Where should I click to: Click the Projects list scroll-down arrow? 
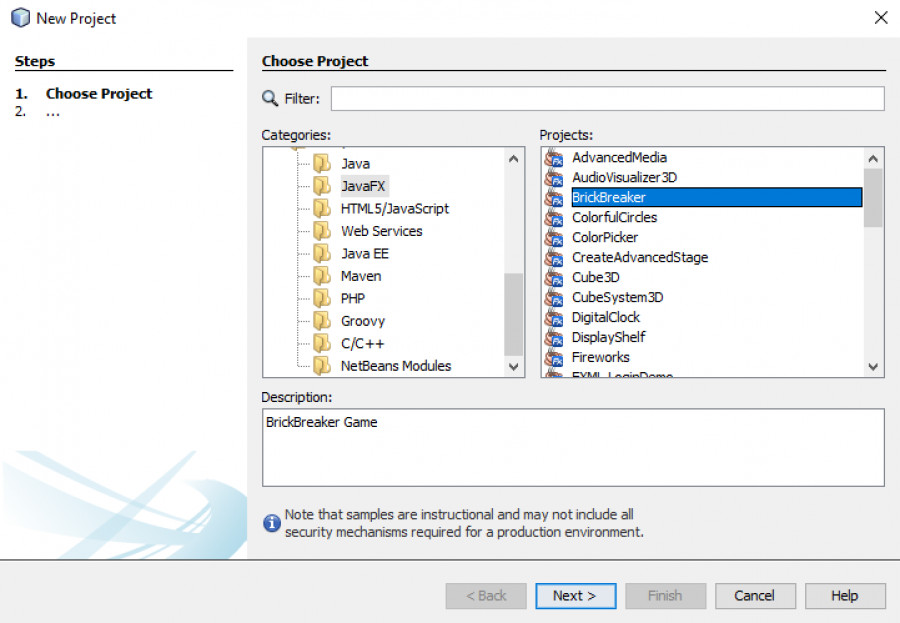pos(873,366)
